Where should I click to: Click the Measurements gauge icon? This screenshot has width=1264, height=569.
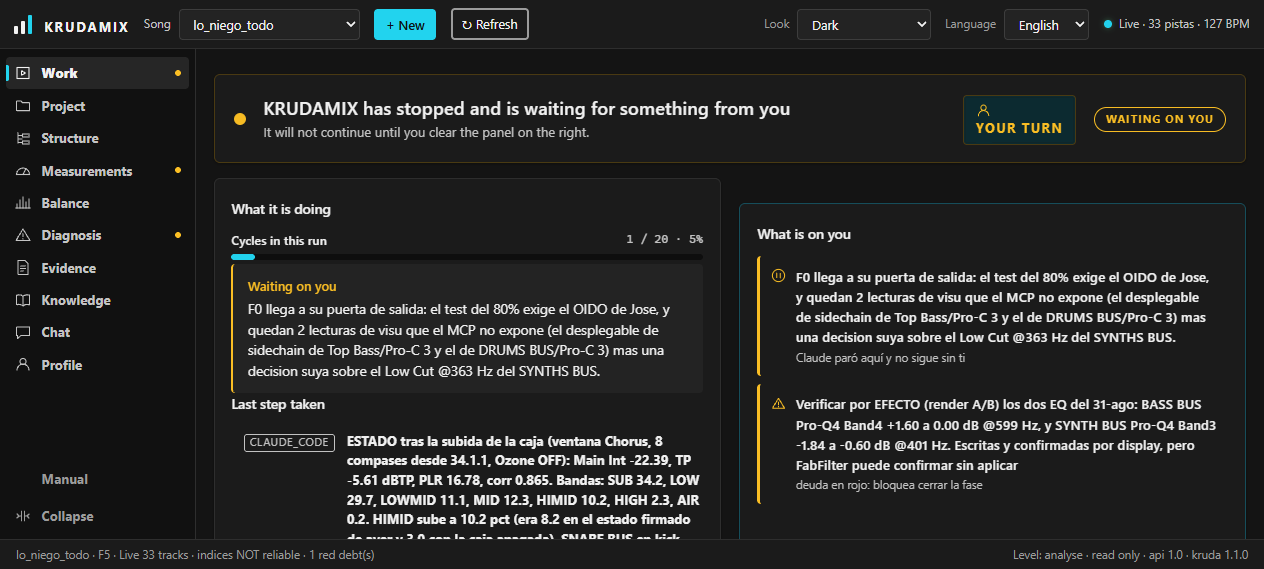click(23, 171)
